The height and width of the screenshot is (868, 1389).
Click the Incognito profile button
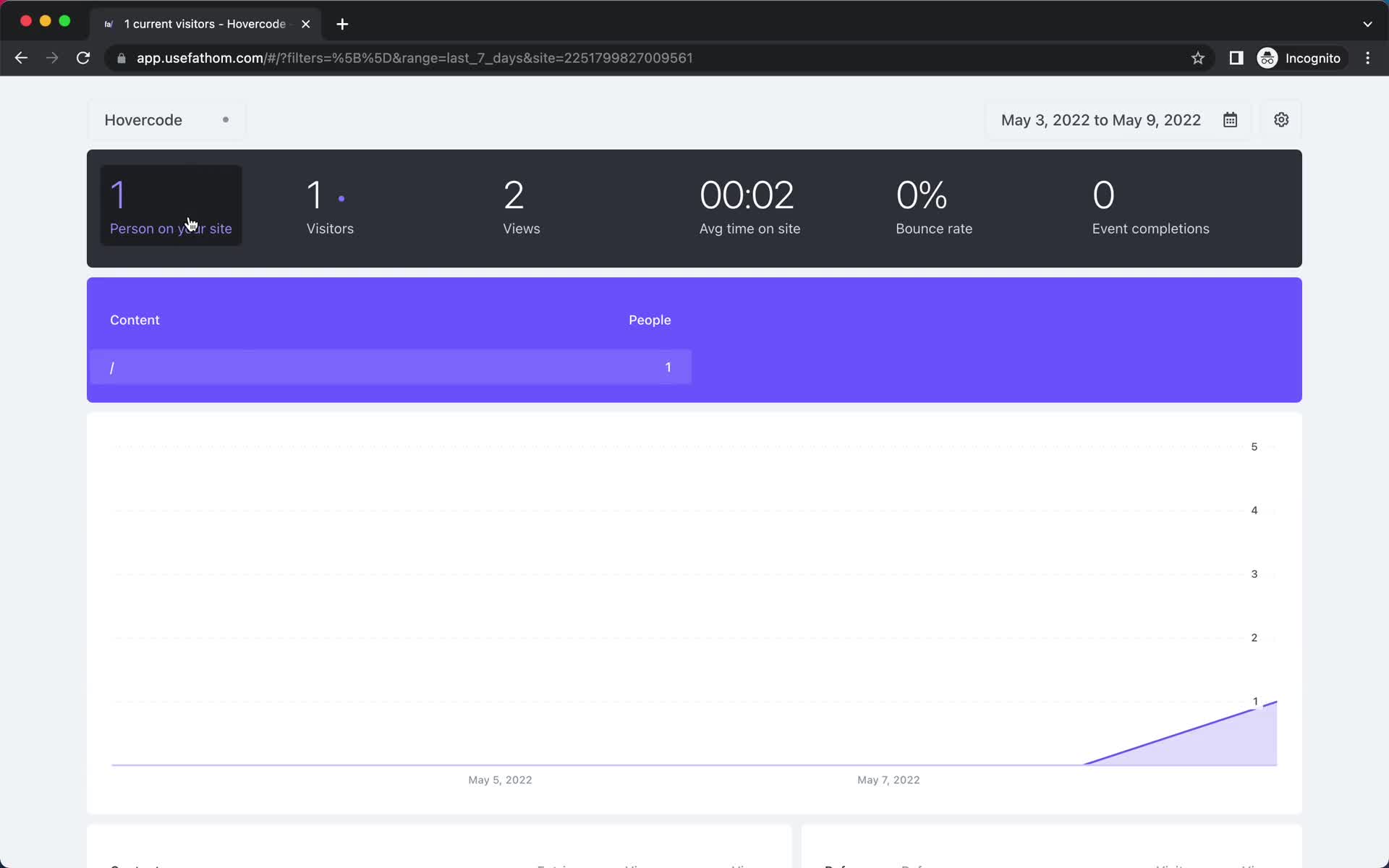[x=1300, y=58]
